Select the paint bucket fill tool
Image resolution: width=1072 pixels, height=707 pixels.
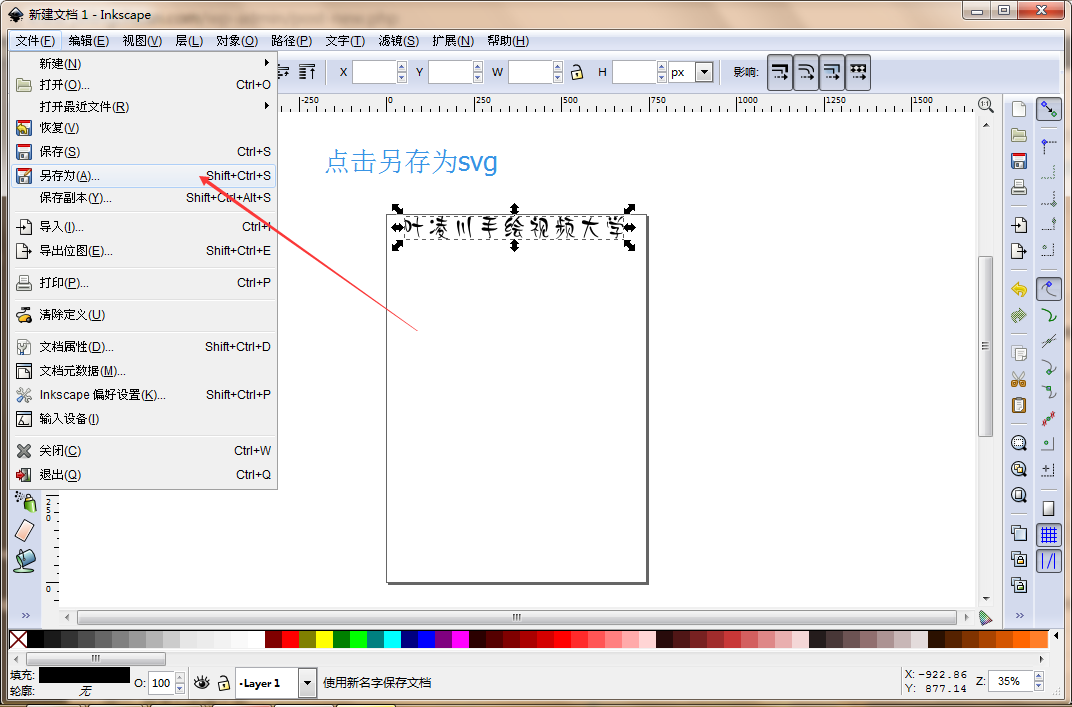coord(25,560)
